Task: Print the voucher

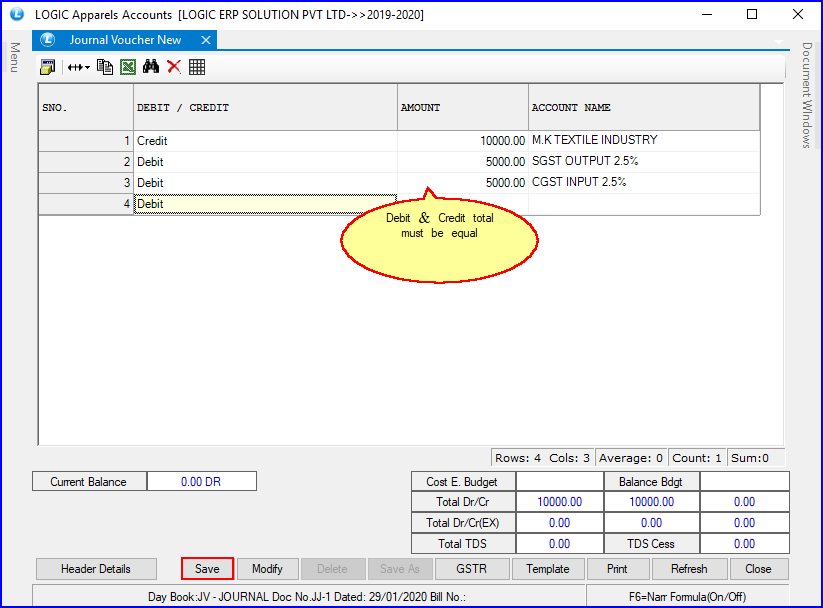Action: tap(617, 569)
